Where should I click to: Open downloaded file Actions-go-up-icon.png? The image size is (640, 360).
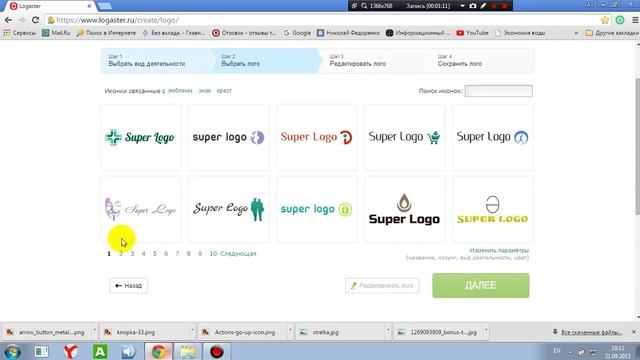pyautogui.click(x=244, y=332)
